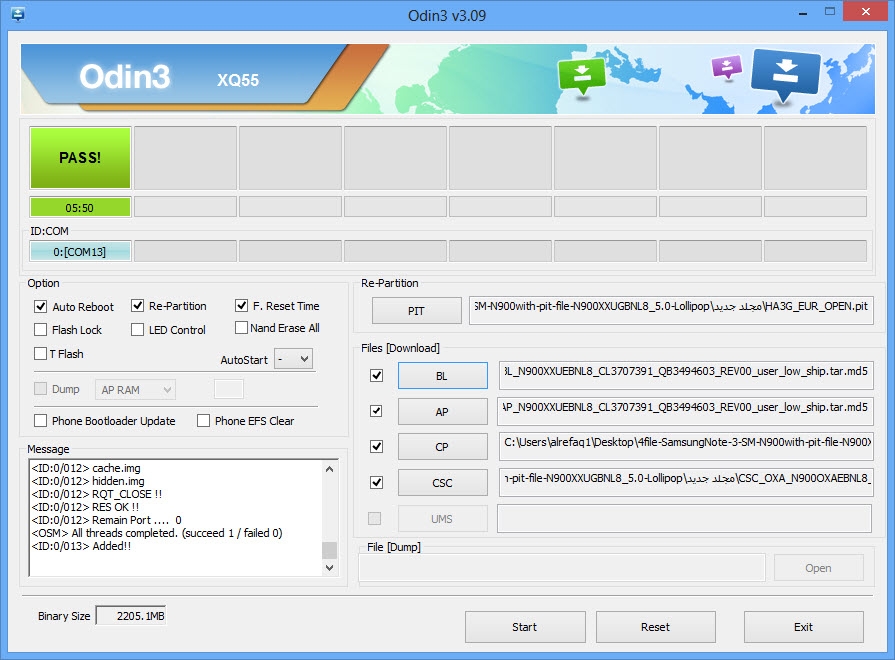Viewport: 895px width, 660px height.
Task: Click the CSC file path field
Action: [x=686, y=482]
